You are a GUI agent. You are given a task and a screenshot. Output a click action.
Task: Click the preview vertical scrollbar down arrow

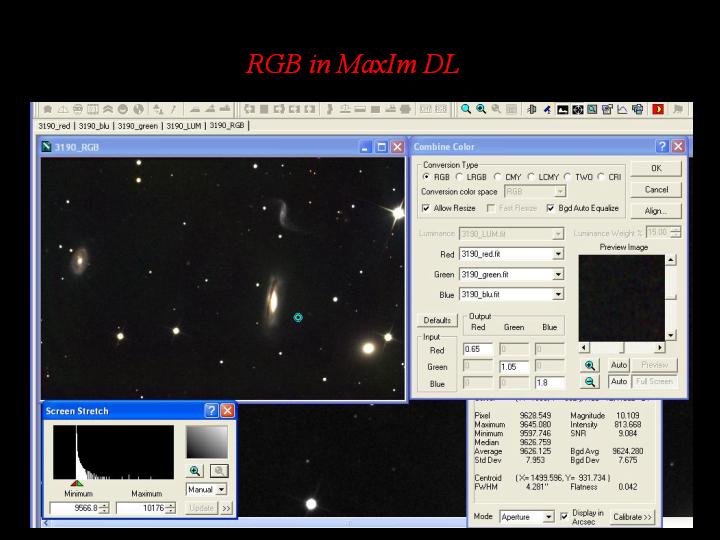pos(670,335)
